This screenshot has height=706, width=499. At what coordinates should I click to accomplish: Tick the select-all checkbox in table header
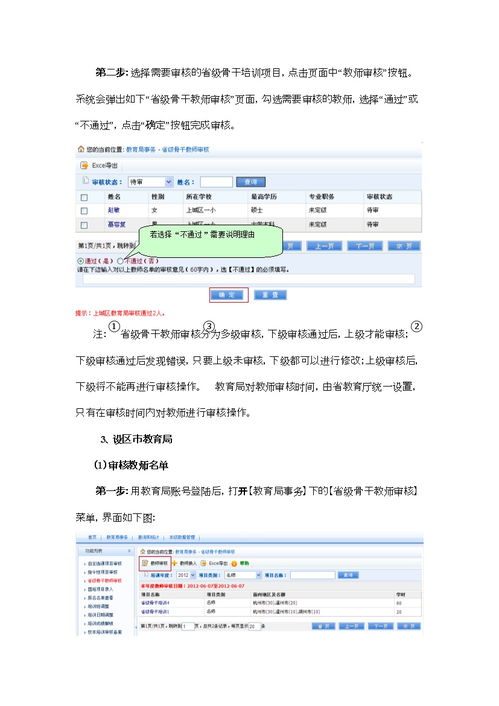coord(84,197)
